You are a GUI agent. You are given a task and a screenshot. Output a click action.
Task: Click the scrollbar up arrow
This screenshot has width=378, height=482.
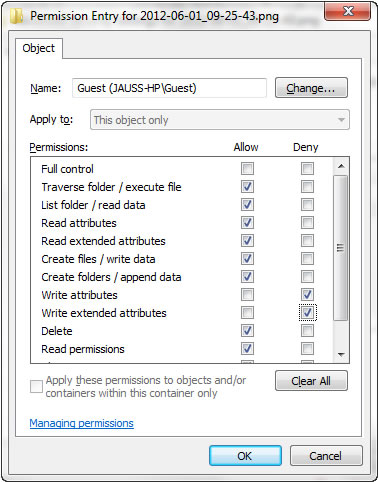coord(341,166)
